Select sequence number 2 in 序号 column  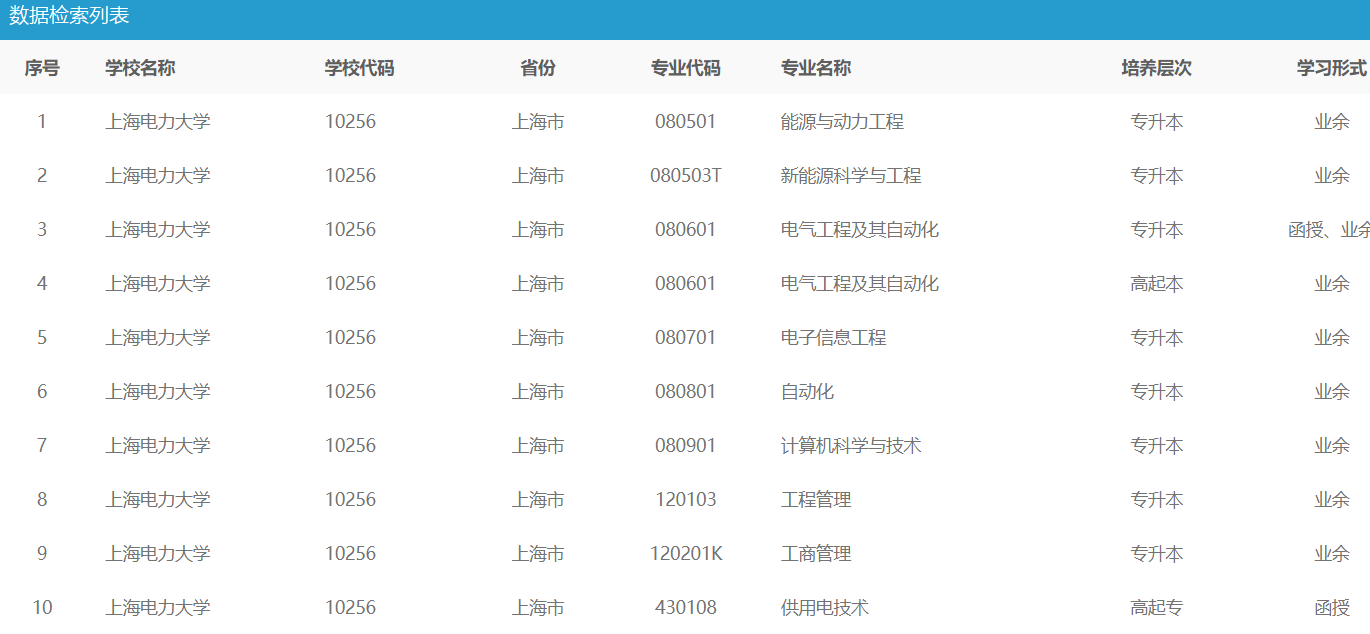tap(42, 176)
